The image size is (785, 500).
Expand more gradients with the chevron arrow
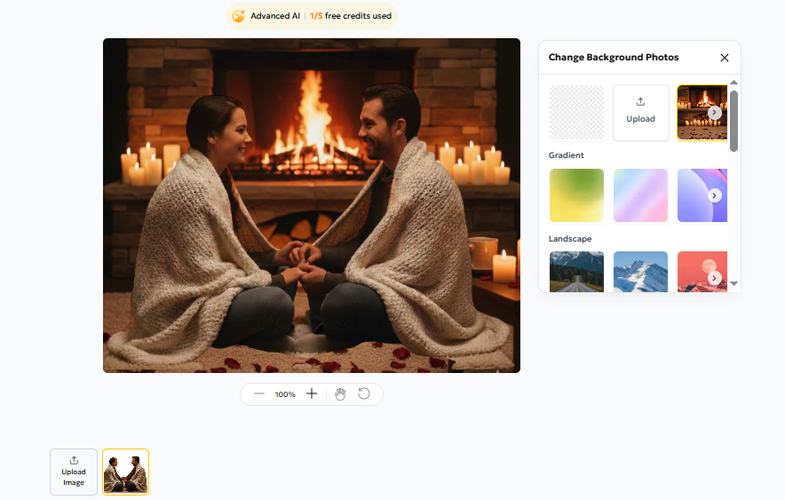tap(714, 195)
